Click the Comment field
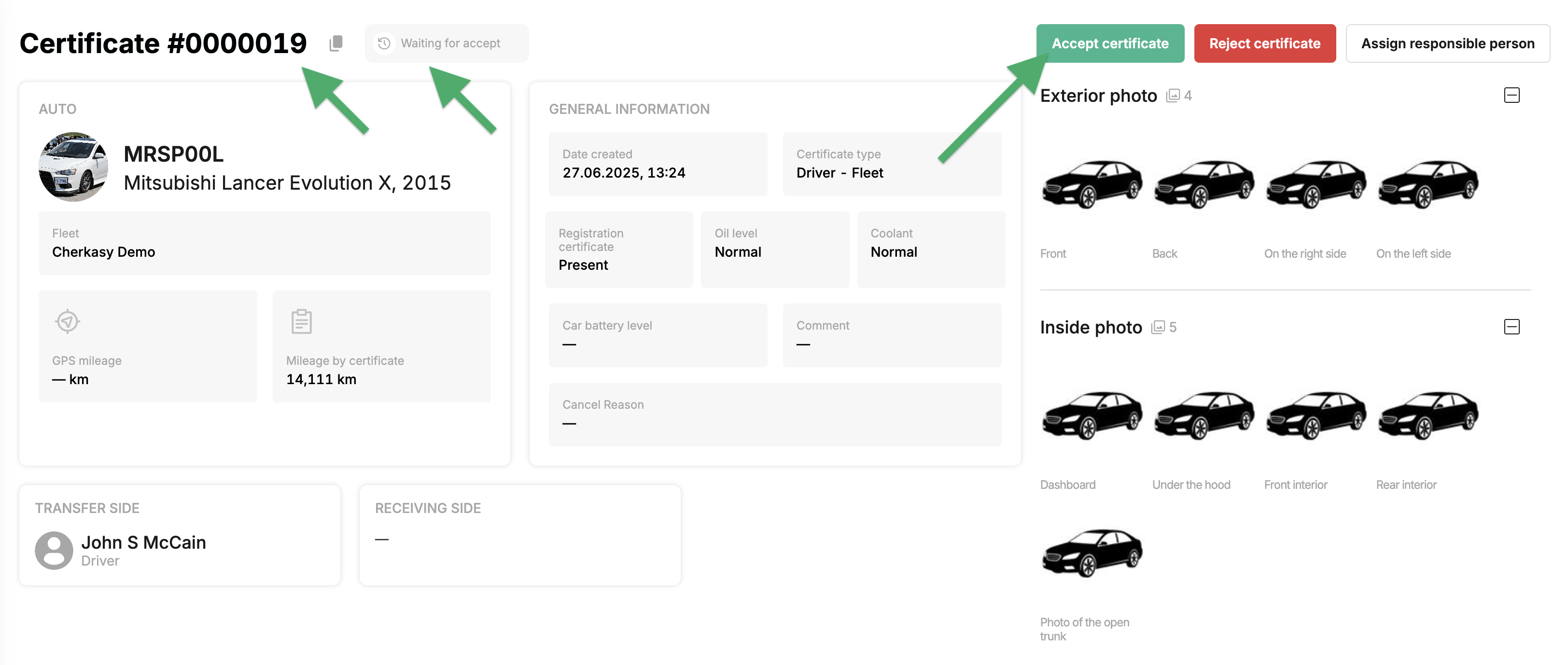The width and height of the screenshot is (1568, 665). (892, 335)
